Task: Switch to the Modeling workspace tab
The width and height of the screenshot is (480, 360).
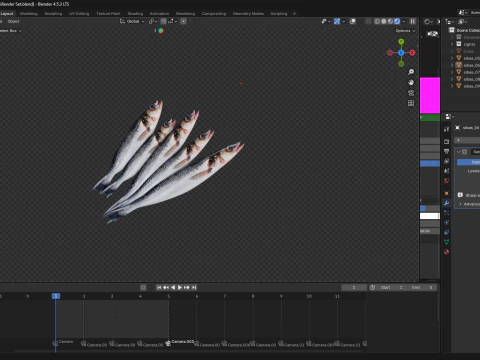Action: coord(29,14)
